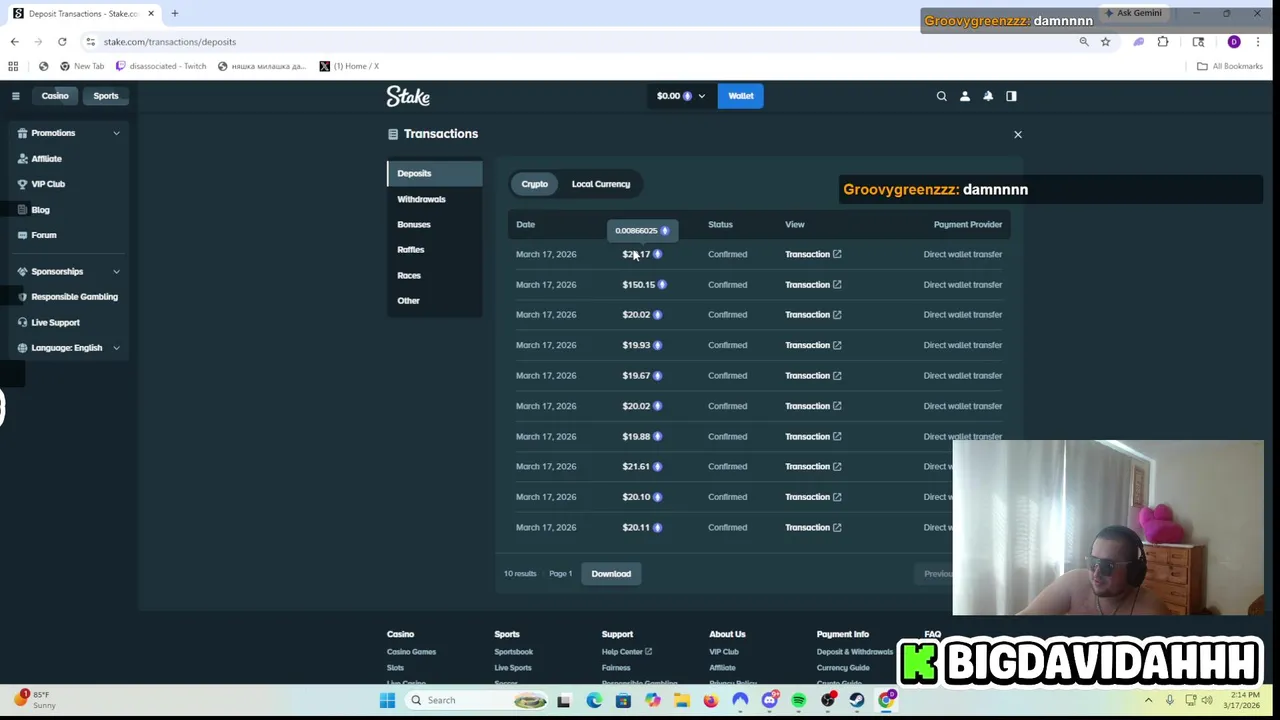Viewport: 1280px width, 720px height.
Task: Select the Other tab
Action: (x=434, y=301)
